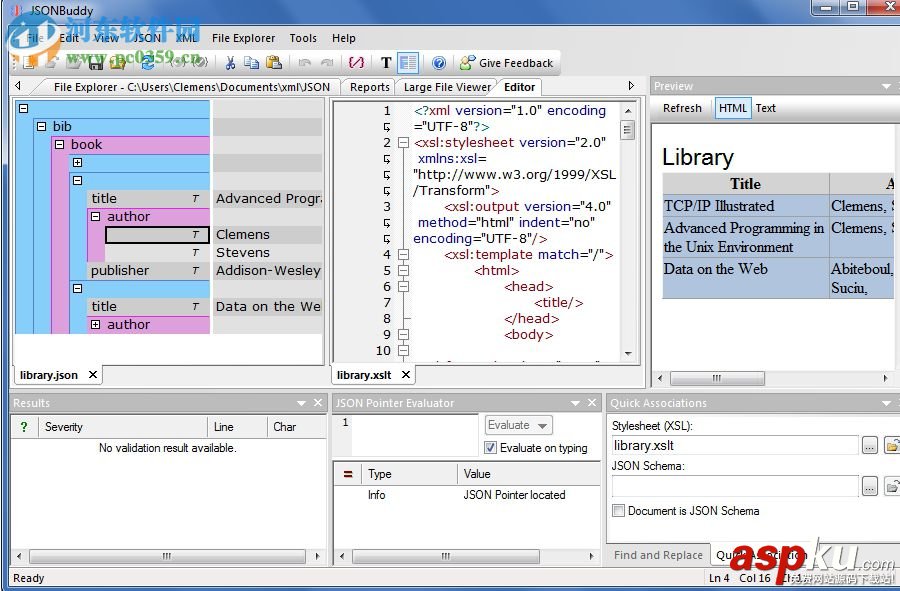Click the Redo arrow icon
900x591 pixels.
(x=327, y=63)
